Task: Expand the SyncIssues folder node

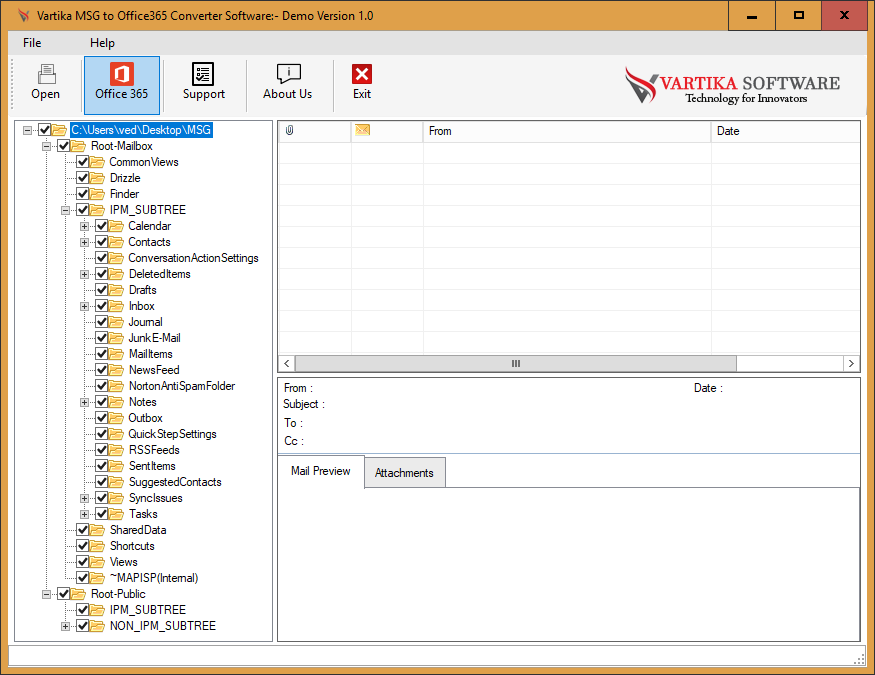Action: click(x=84, y=498)
